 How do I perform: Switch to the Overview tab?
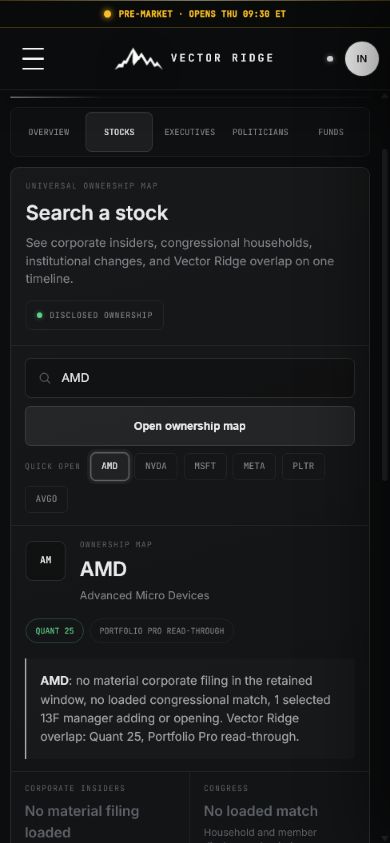pos(49,132)
